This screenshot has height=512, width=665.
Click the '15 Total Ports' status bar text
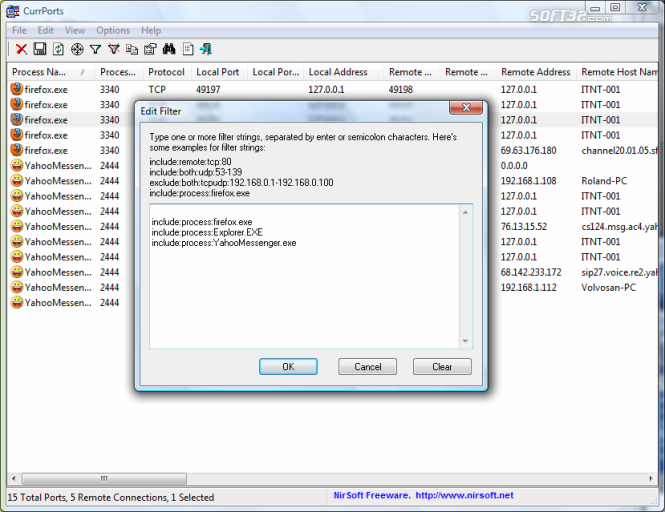click(x=37, y=497)
